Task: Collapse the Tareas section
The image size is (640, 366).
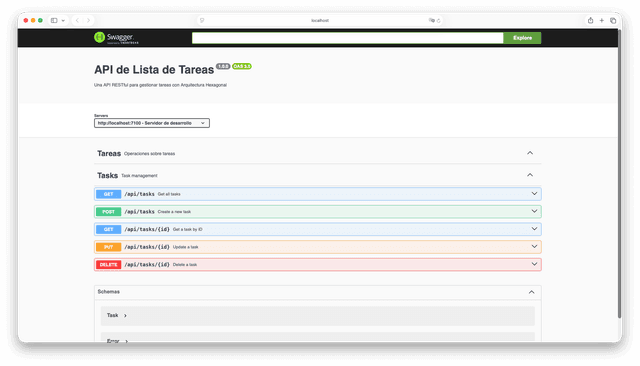Action: coord(530,153)
